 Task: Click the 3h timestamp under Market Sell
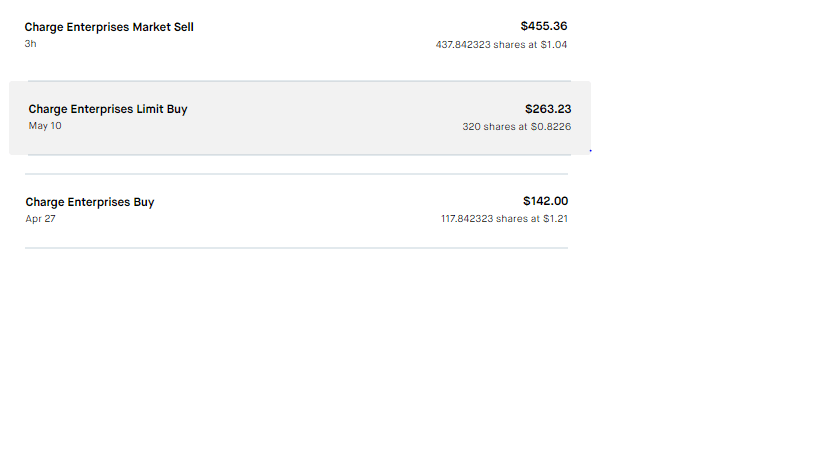pos(30,44)
